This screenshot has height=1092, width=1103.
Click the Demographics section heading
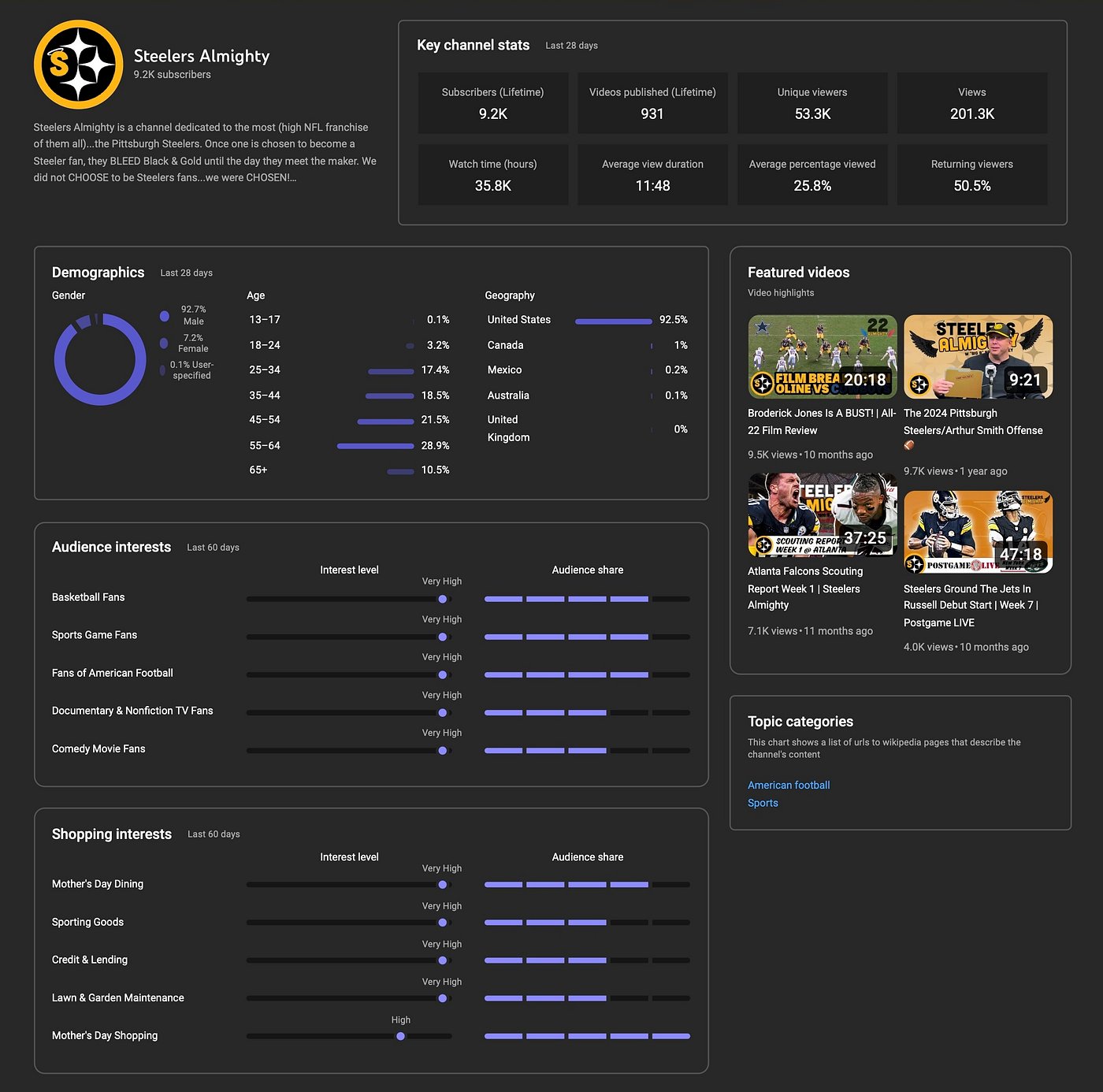98,273
